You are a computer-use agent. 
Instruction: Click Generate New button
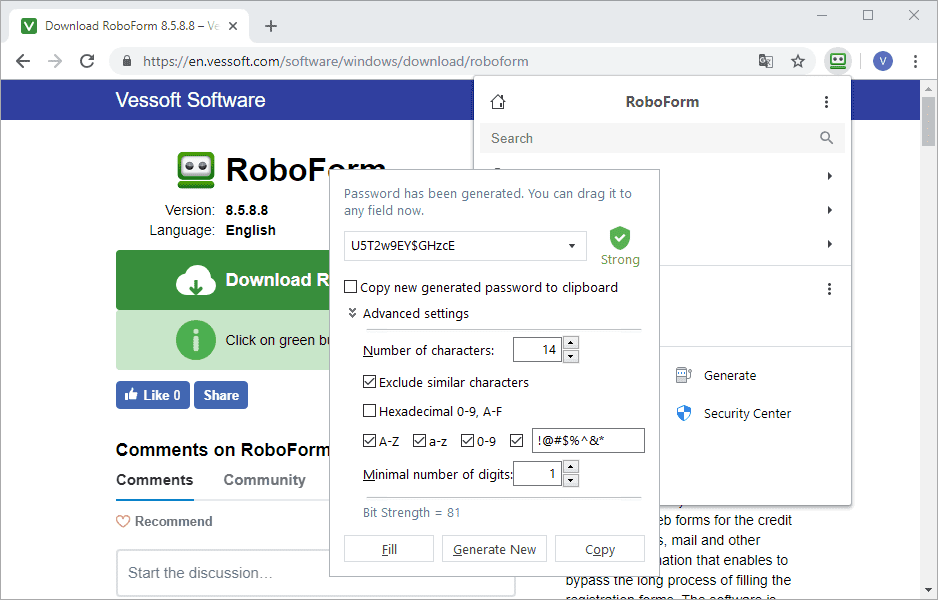[494, 549]
